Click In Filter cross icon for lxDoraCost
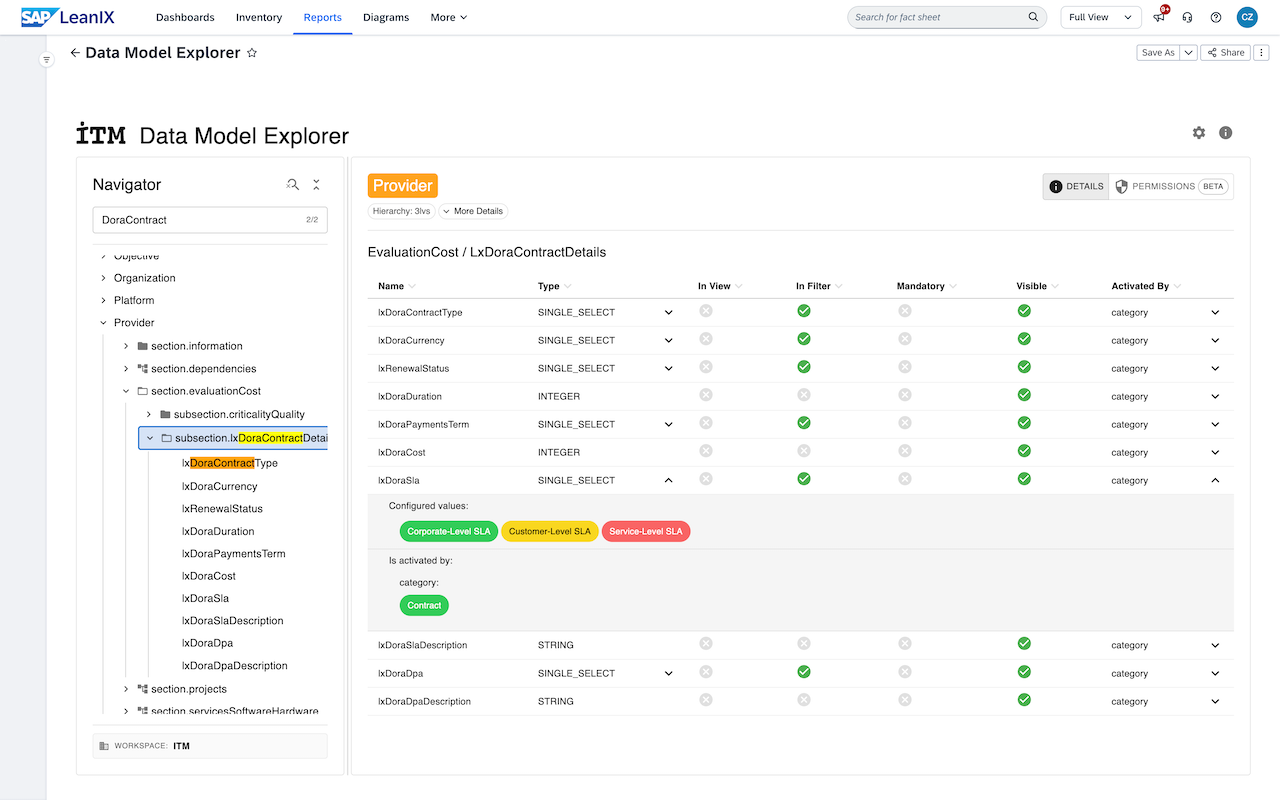 coord(803,451)
